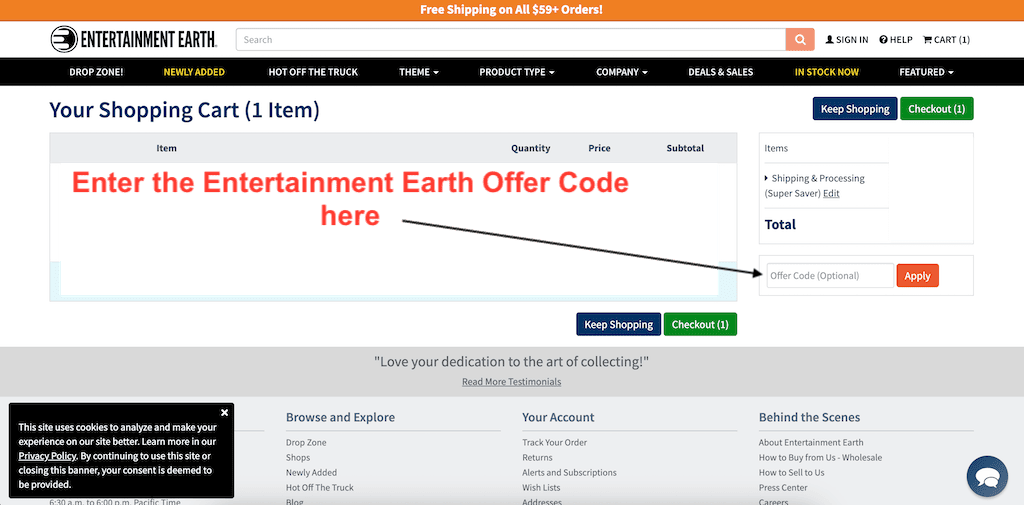Screen dimensions: 1024x505
Task: Click the orange search magnifier button
Action: pos(800,39)
